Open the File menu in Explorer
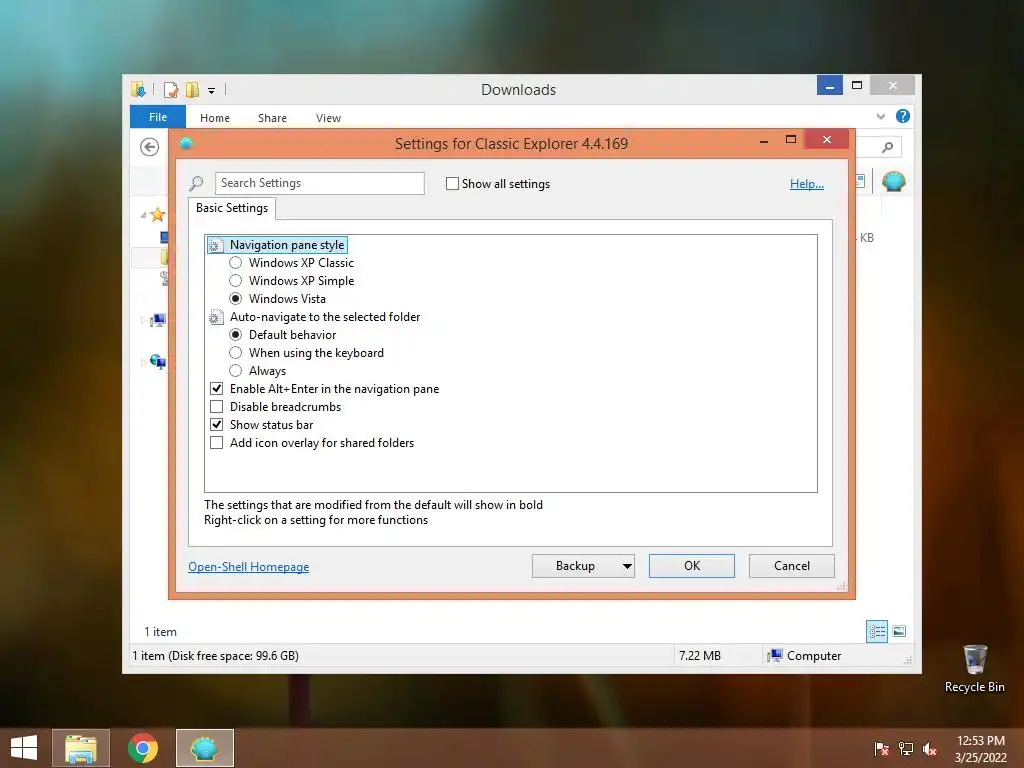 click(158, 117)
